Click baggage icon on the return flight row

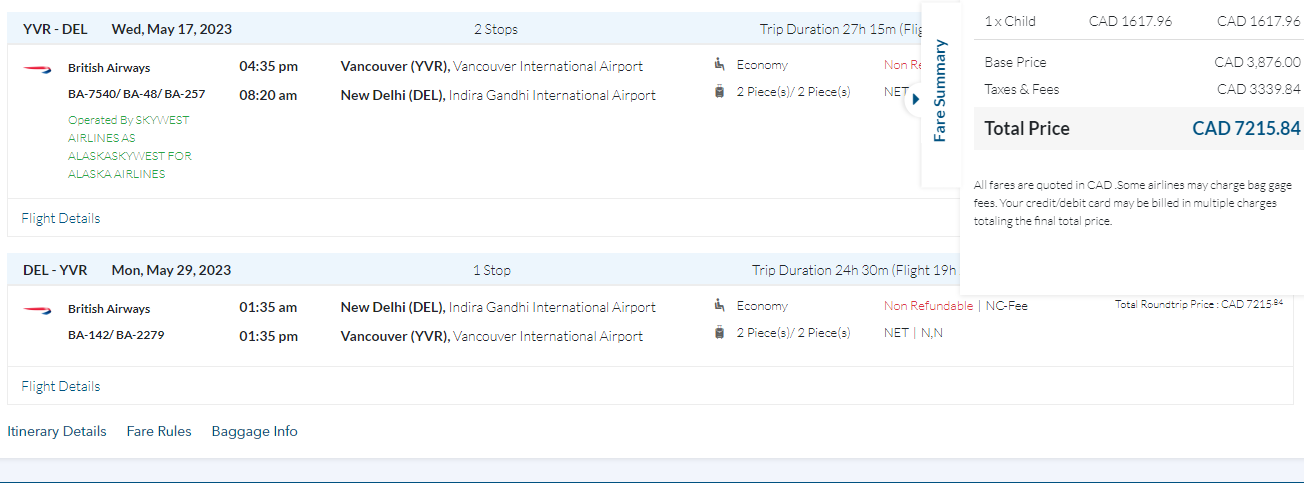(x=720, y=333)
